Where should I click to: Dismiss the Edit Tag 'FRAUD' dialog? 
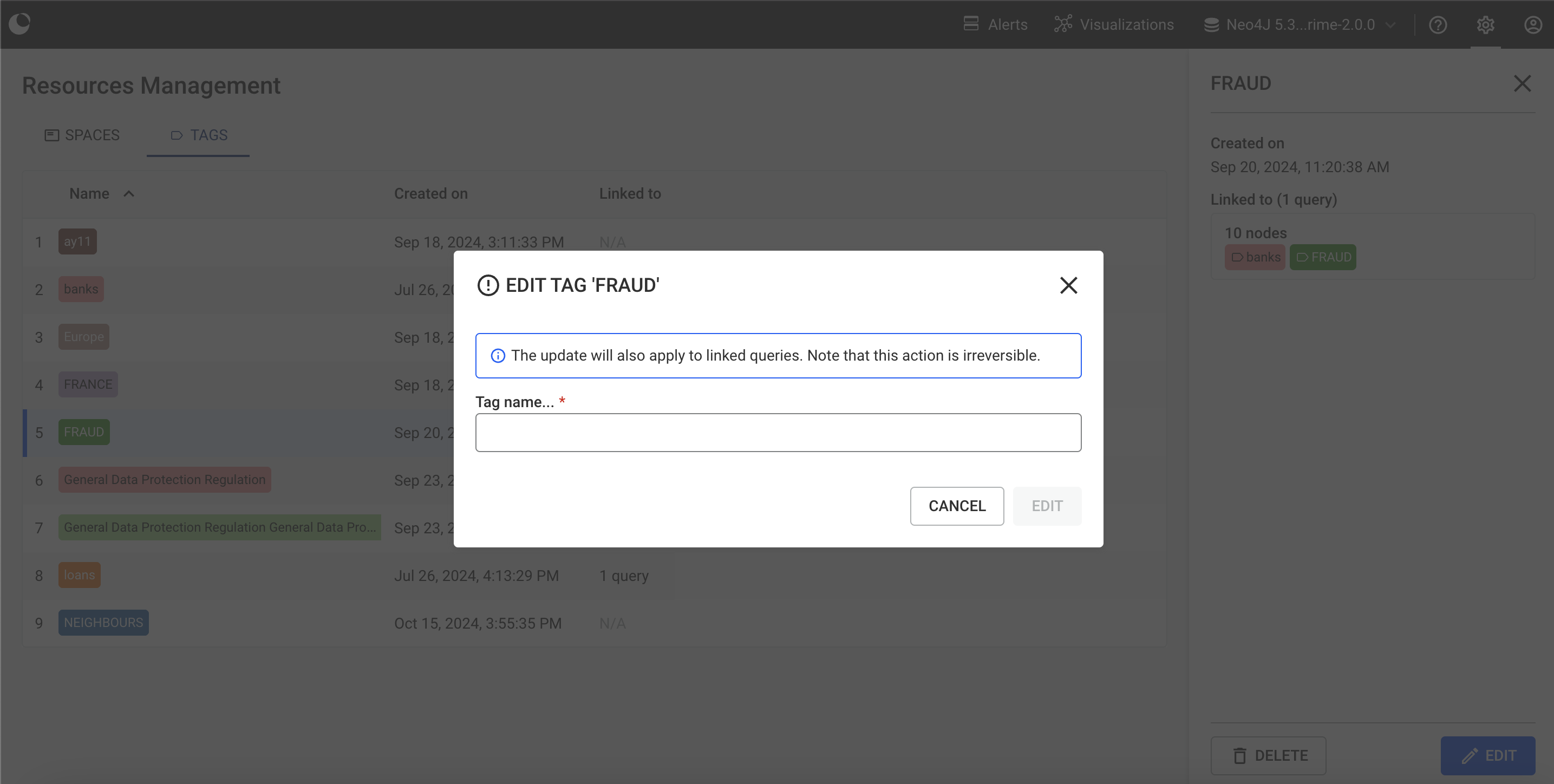(x=1068, y=285)
